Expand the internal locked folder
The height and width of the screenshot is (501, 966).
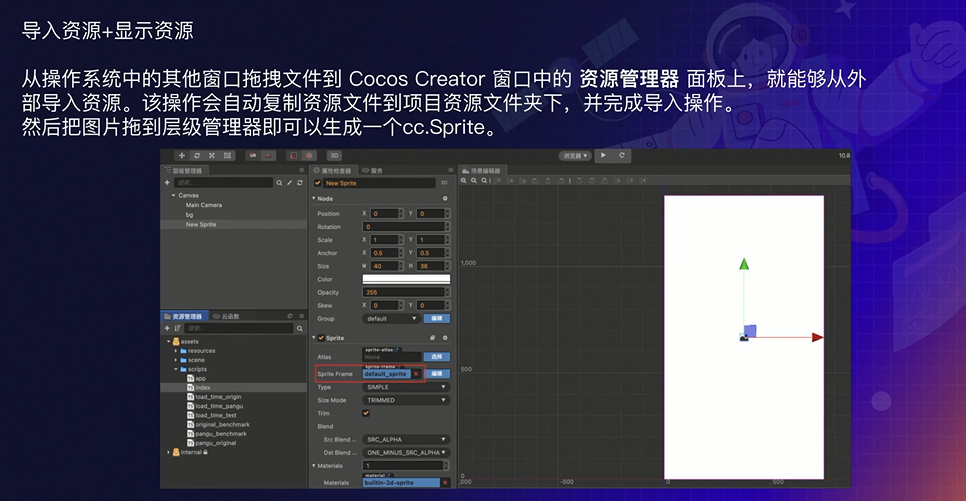169,452
